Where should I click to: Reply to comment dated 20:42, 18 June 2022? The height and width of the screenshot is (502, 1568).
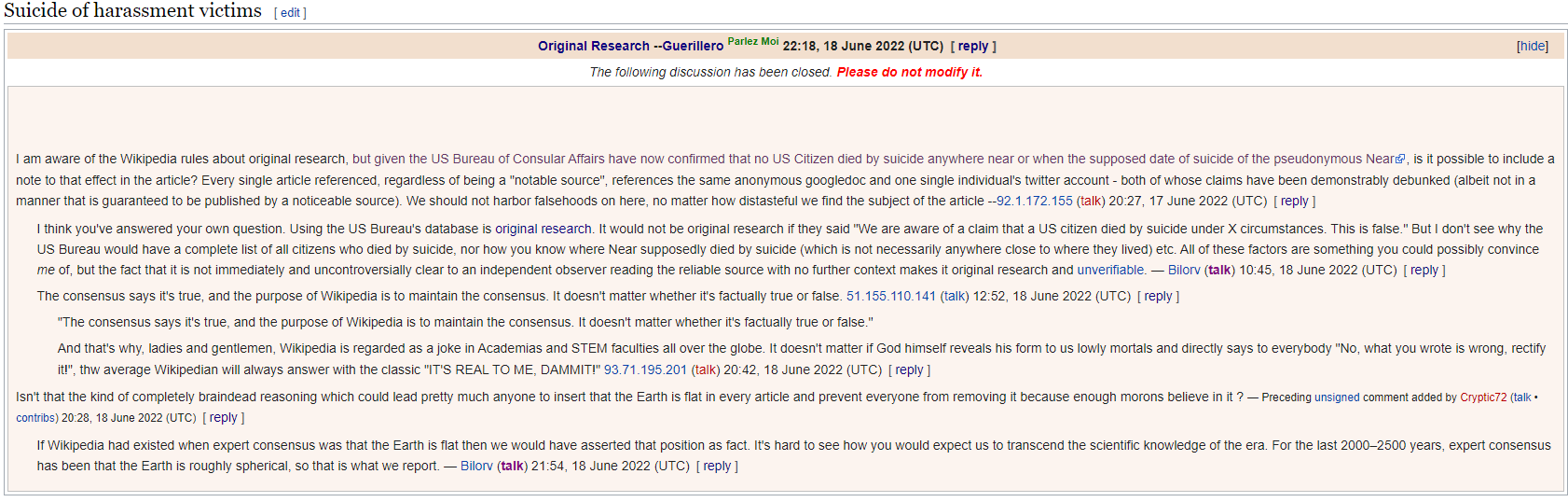pyautogui.click(x=909, y=370)
